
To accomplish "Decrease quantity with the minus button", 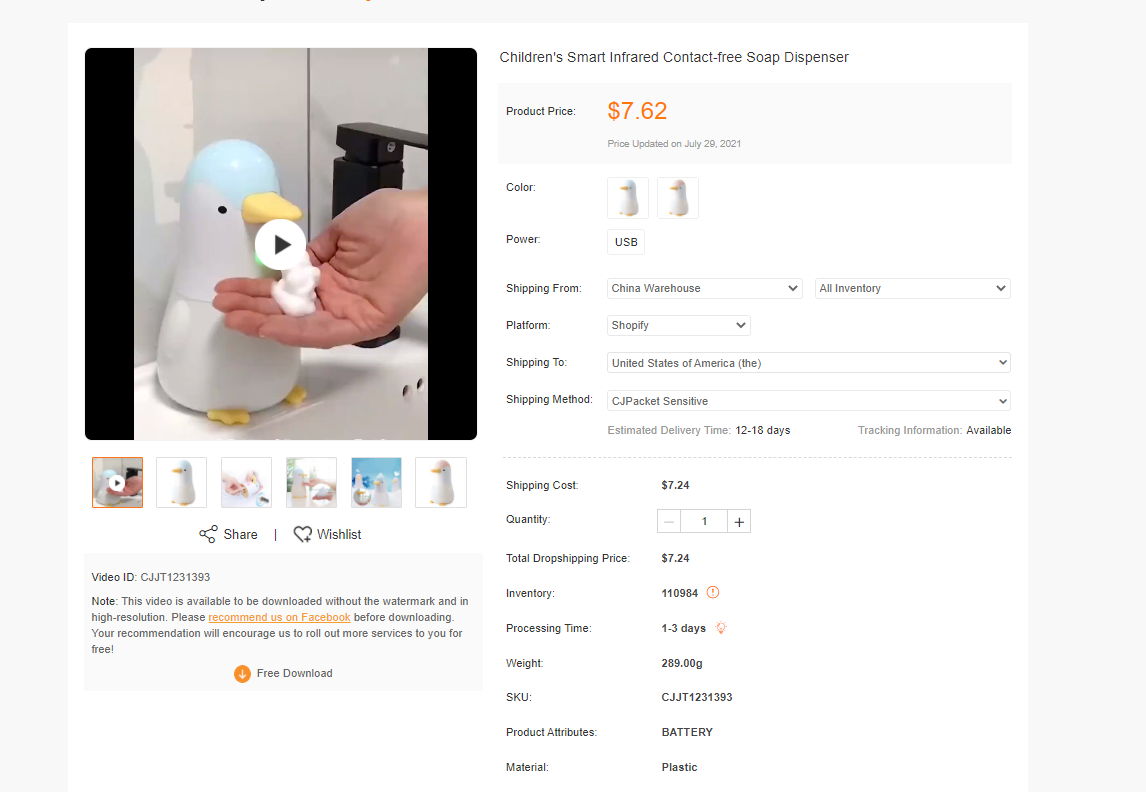I will (669, 522).
